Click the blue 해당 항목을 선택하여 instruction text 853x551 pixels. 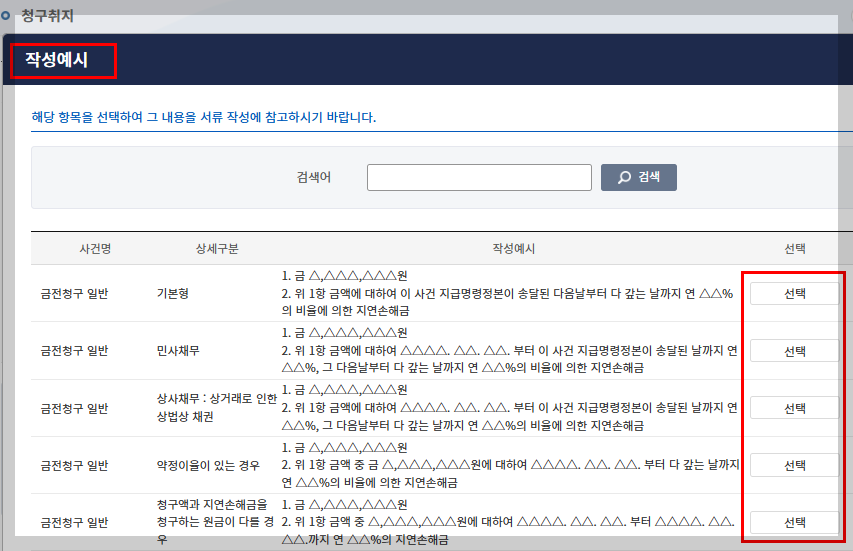(204, 117)
